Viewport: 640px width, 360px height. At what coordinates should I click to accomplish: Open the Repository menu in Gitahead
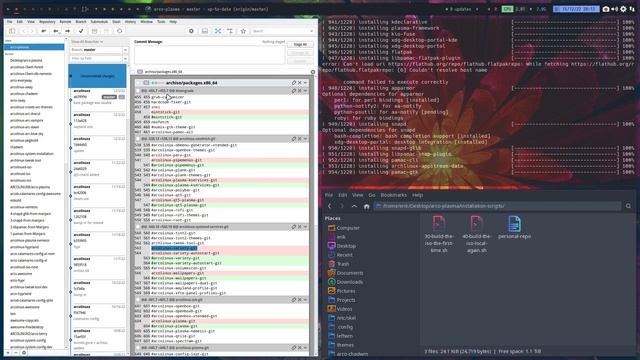pyautogui.click(x=47, y=22)
